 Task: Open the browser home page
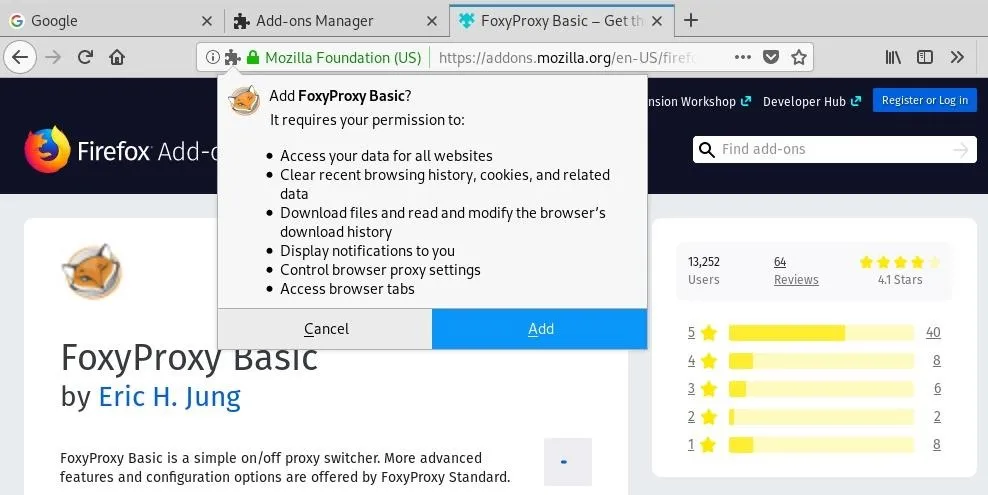pos(117,57)
